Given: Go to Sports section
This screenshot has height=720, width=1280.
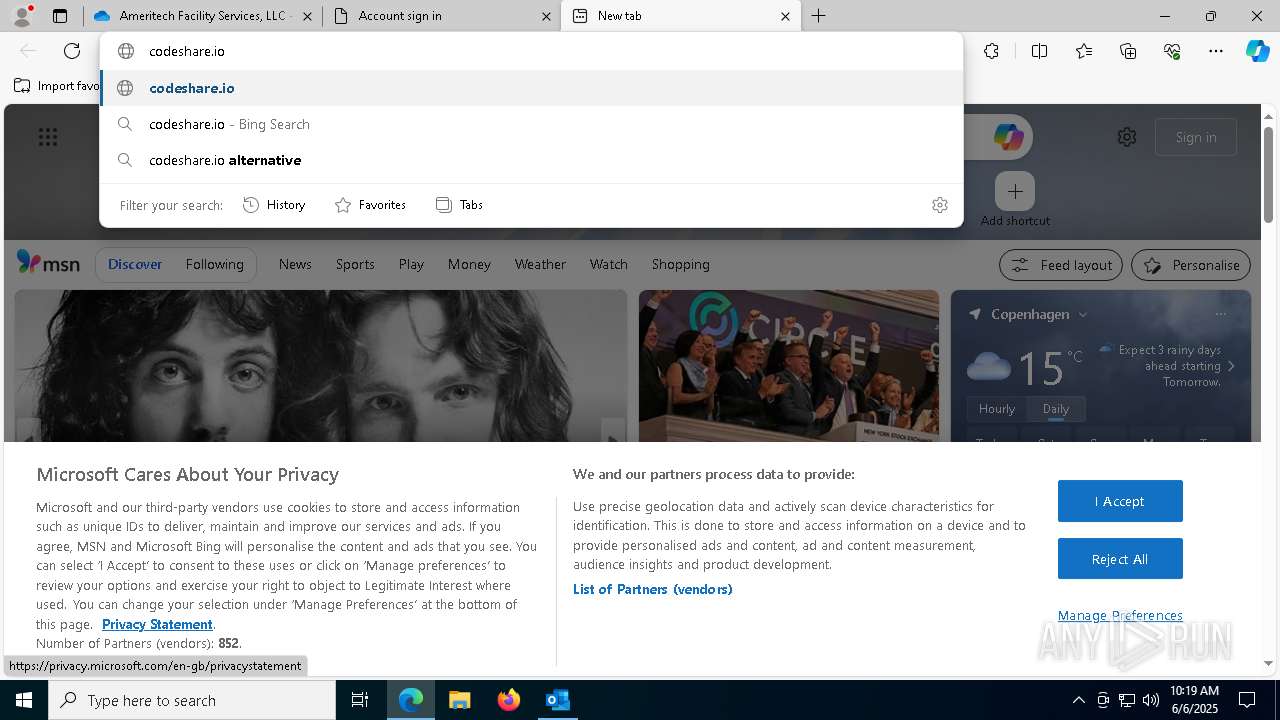Looking at the screenshot, I should (x=355, y=264).
